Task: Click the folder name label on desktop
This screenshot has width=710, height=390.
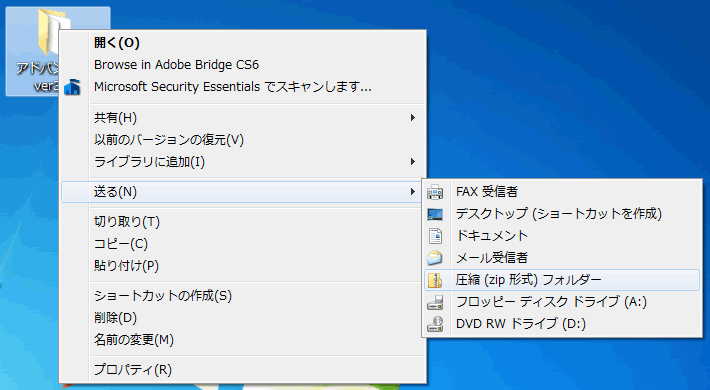Action: click(x=38, y=77)
